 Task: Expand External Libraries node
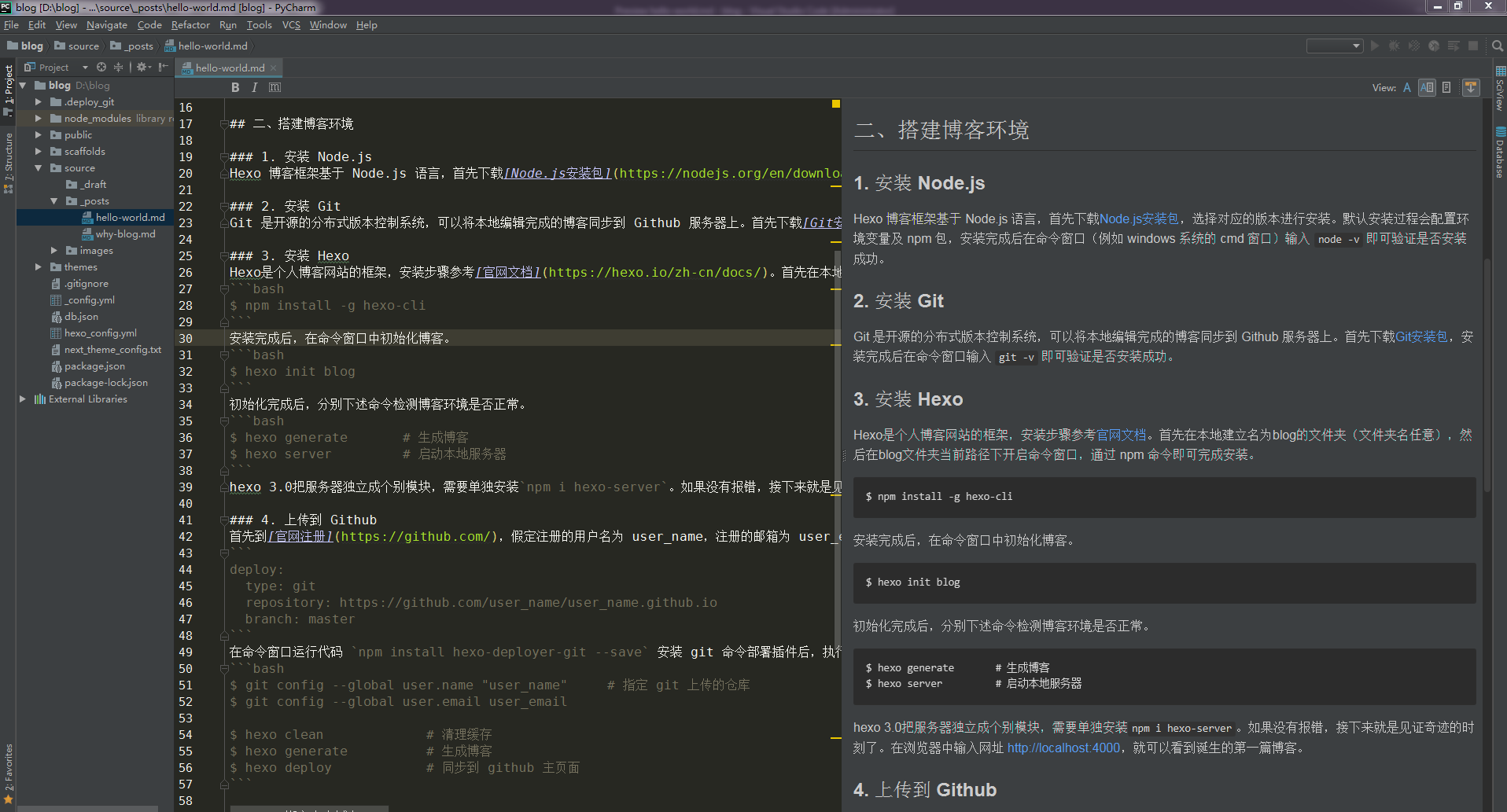click(x=23, y=399)
